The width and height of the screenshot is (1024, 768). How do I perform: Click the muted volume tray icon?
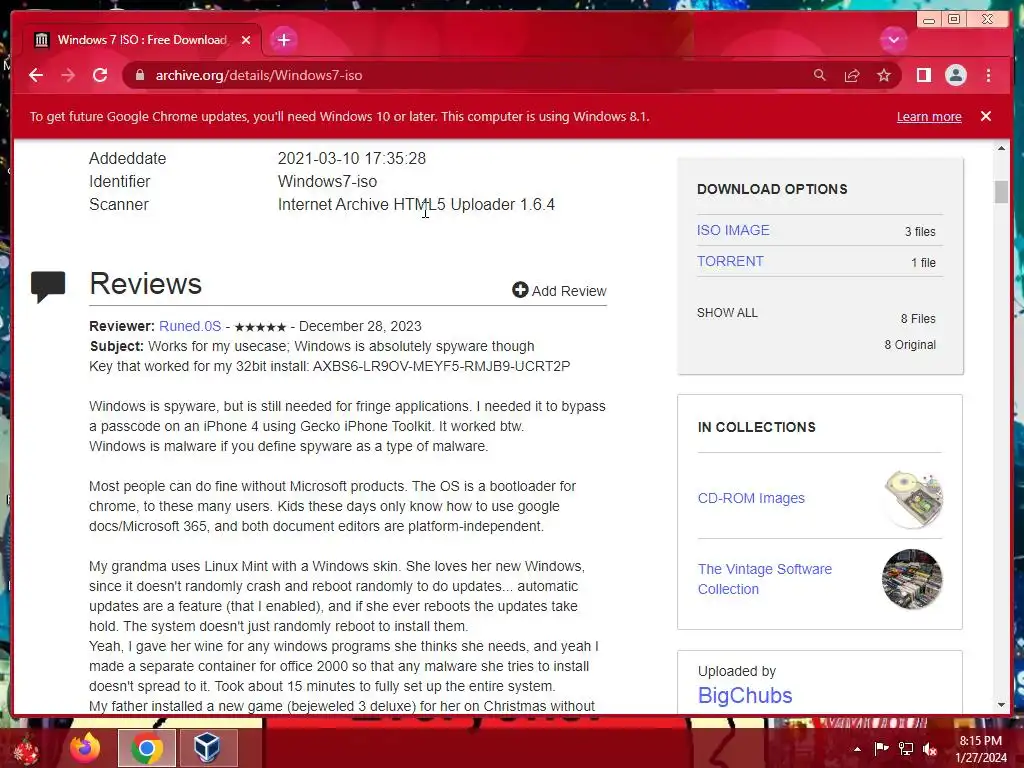click(x=930, y=748)
